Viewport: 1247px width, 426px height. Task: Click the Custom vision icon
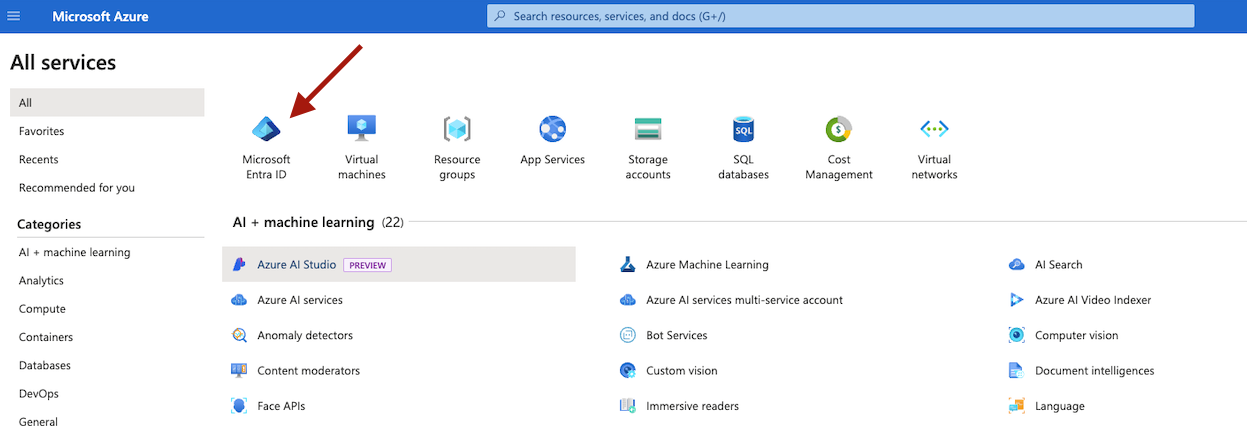[628, 370]
